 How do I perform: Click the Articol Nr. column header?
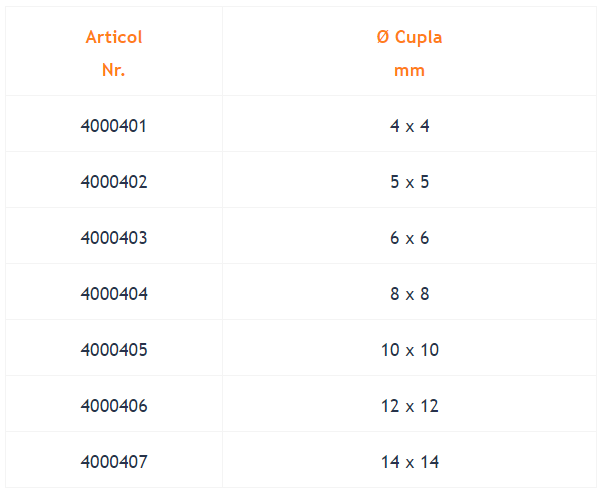pyautogui.click(x=114, y=51)
